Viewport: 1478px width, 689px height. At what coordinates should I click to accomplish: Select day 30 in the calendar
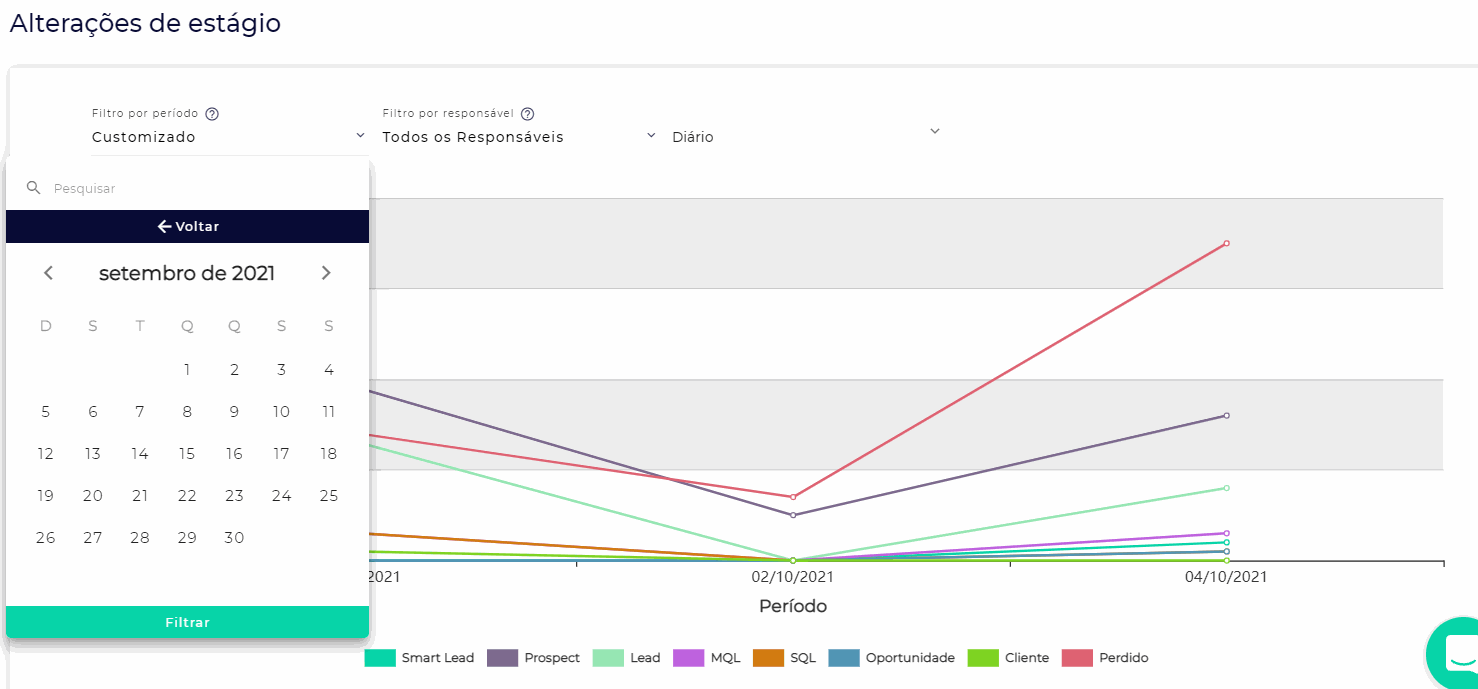[234, 538]
